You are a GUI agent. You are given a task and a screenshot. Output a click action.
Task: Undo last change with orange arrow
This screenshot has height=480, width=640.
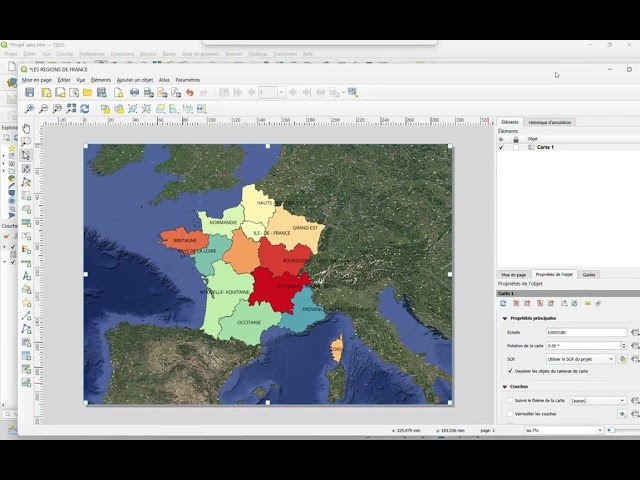(x=190, y=92)
